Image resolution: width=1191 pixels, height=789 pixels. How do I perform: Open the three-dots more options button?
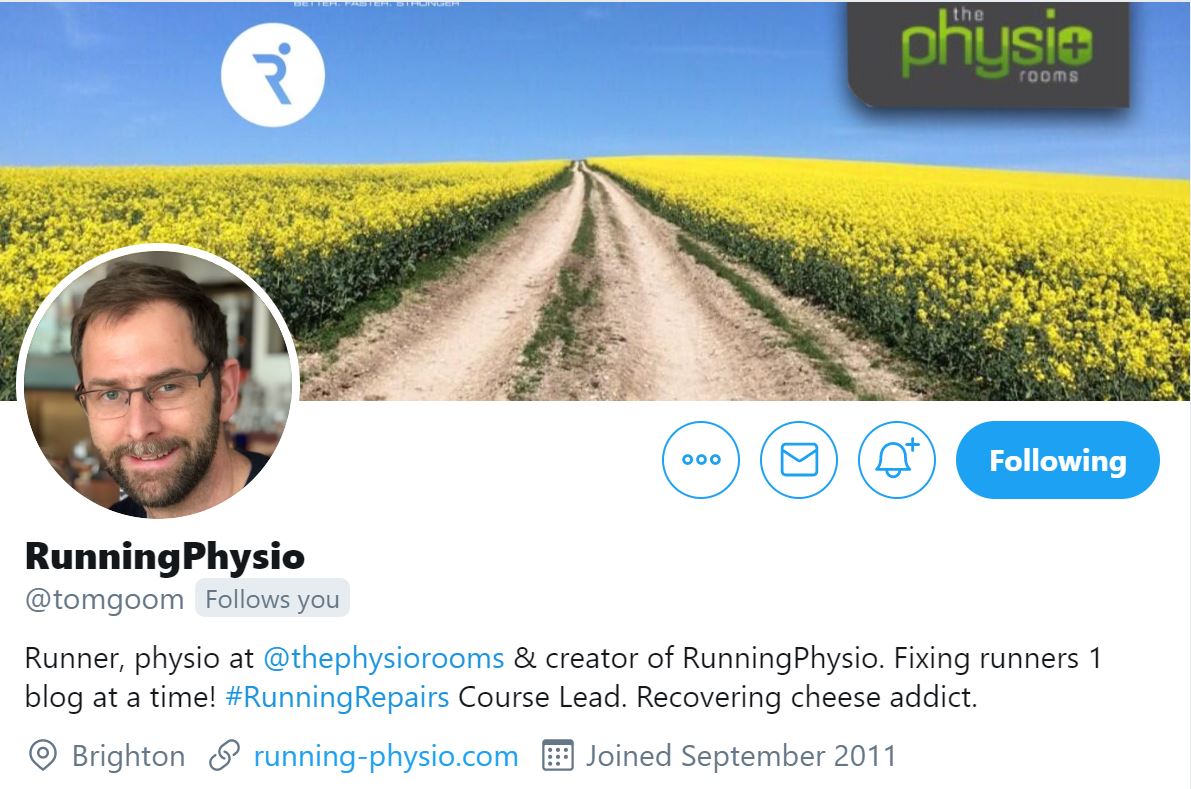point(700,459)
